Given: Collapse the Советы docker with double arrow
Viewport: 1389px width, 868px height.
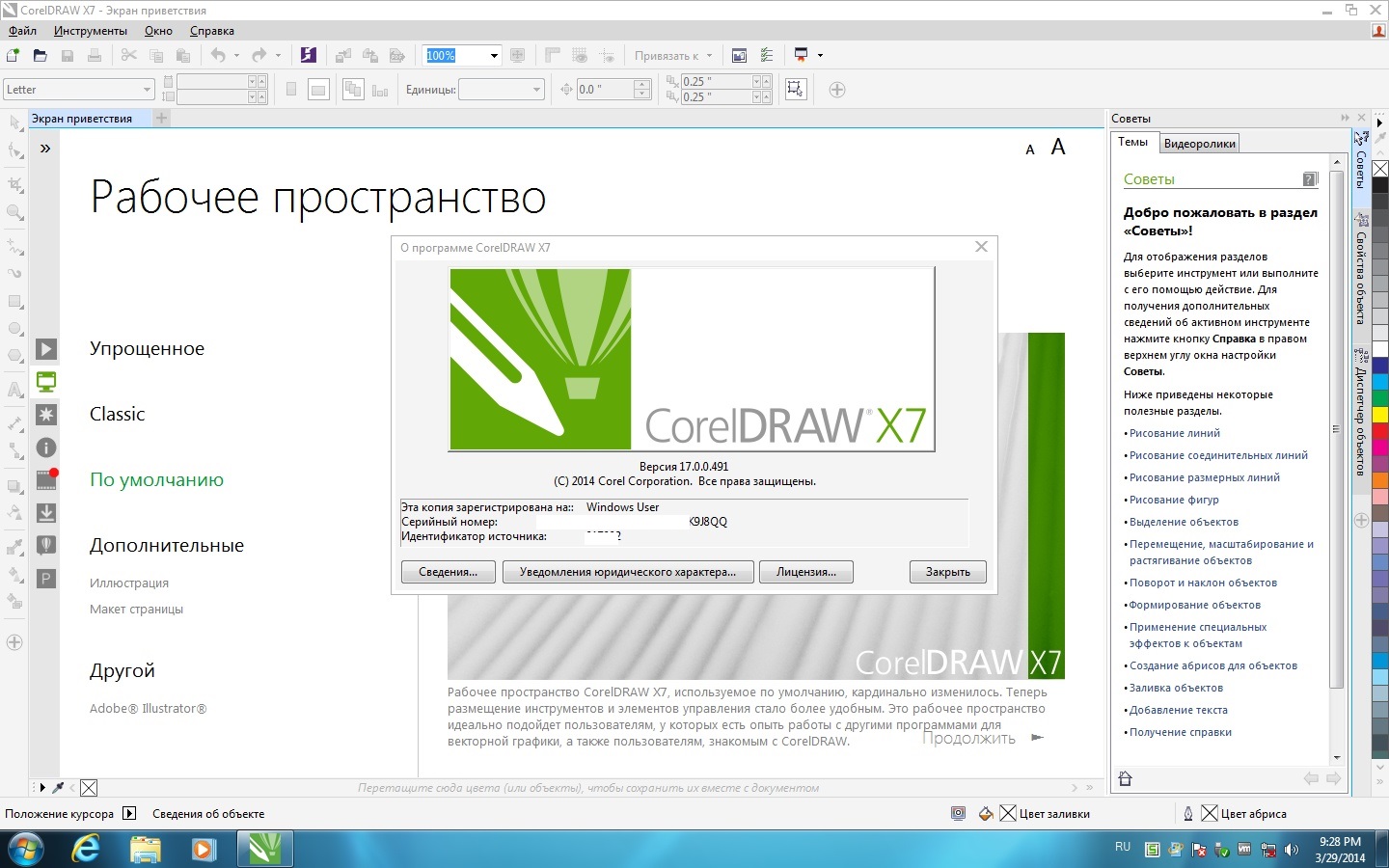Looking at the screenshot, I should click(x=1345, y=118).
